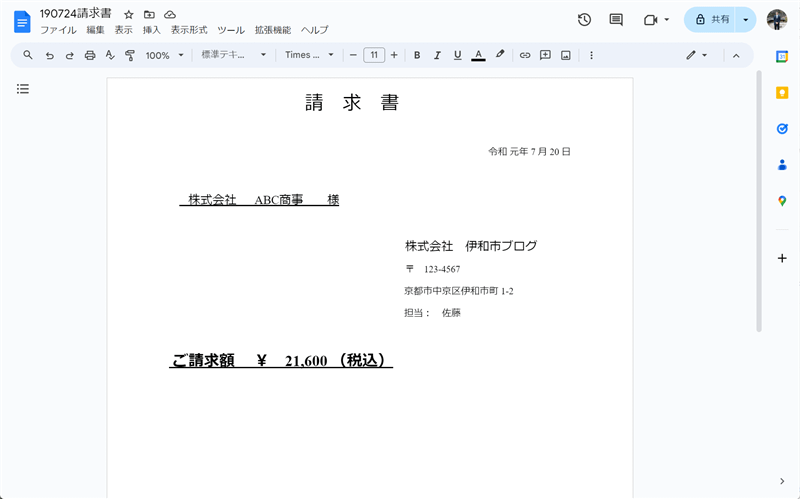Open more toolbar options (three dots)

click(x=591, y=55)
